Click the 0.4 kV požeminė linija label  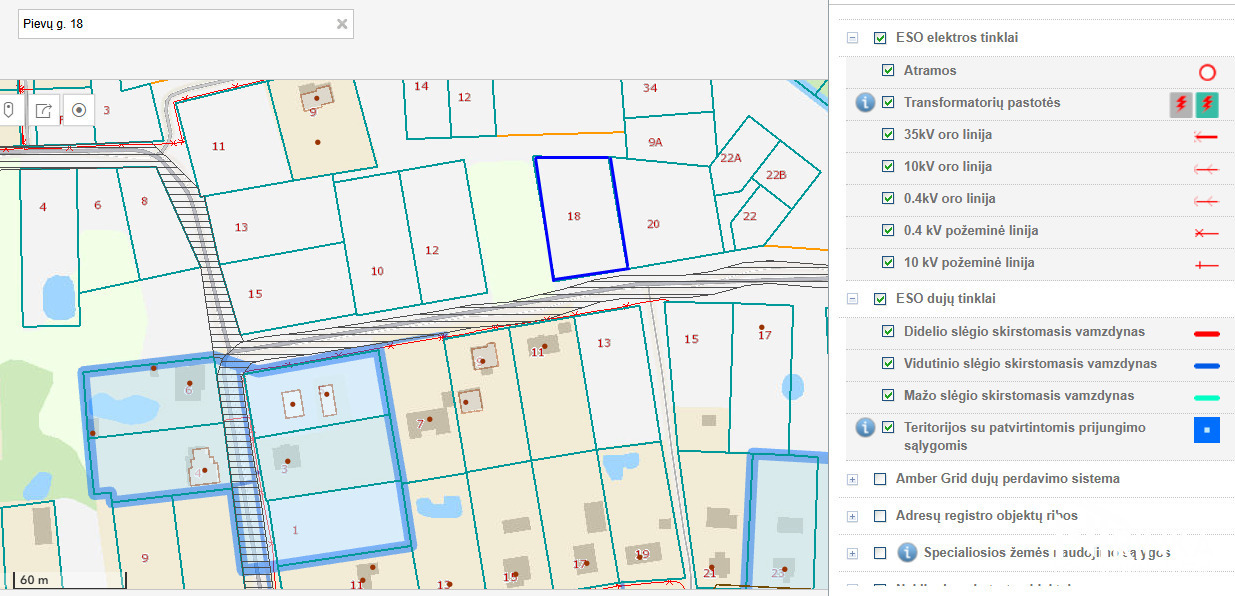(970, 231)
